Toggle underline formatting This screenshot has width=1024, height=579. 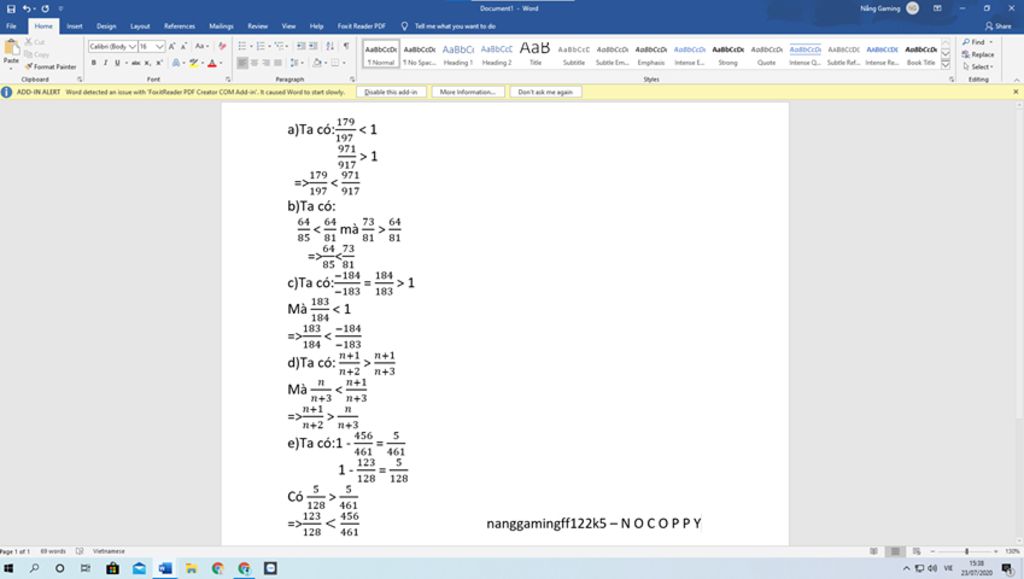click(x=118, y=63)
